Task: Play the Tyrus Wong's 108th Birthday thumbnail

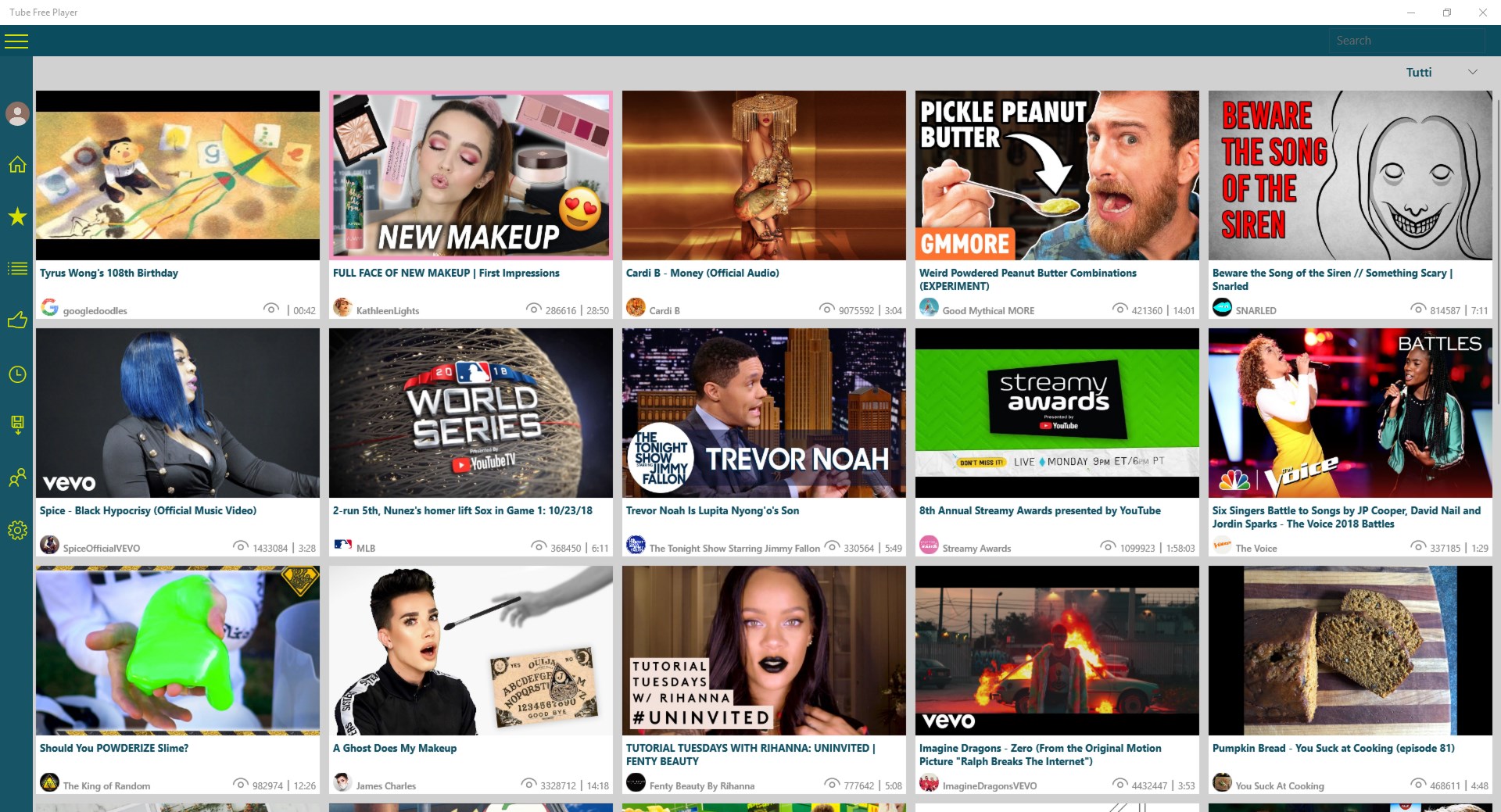Action: tap(177, 175)
